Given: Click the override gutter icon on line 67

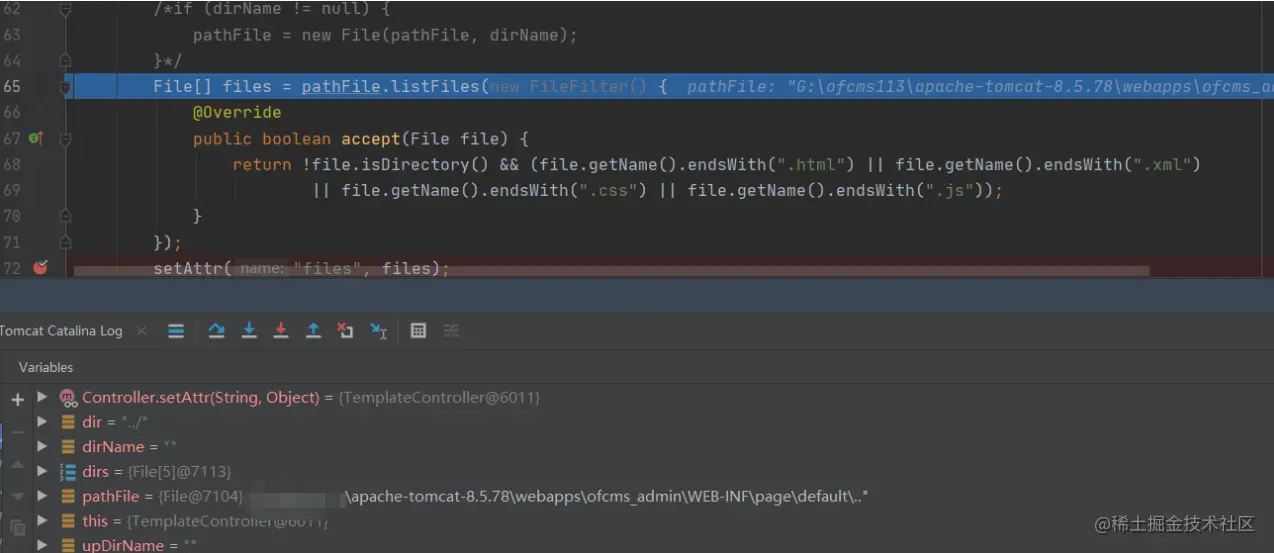Looking at the screenshot, I should coord(36,138).
